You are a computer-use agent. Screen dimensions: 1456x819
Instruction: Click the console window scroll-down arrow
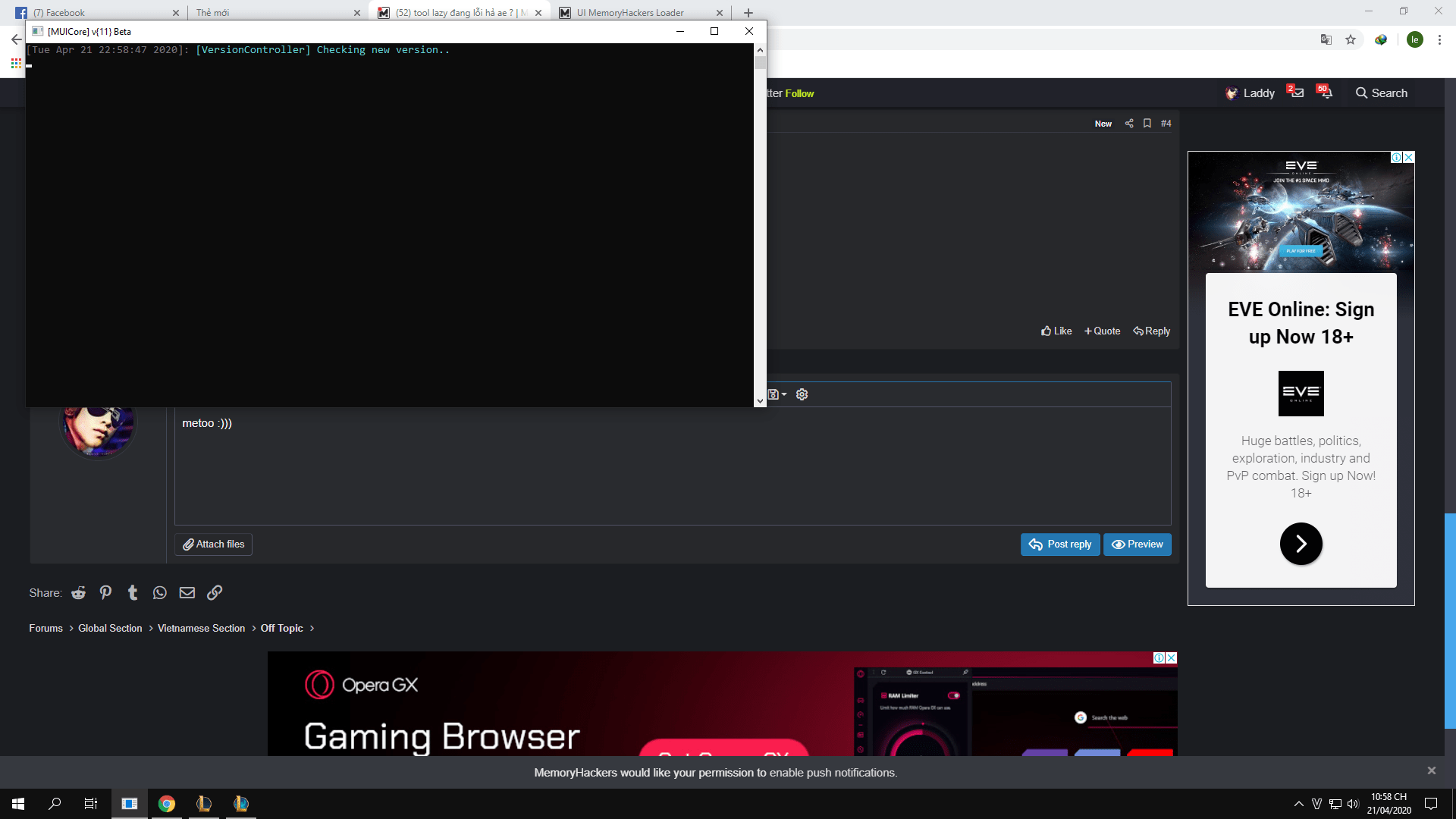[760, 400]
